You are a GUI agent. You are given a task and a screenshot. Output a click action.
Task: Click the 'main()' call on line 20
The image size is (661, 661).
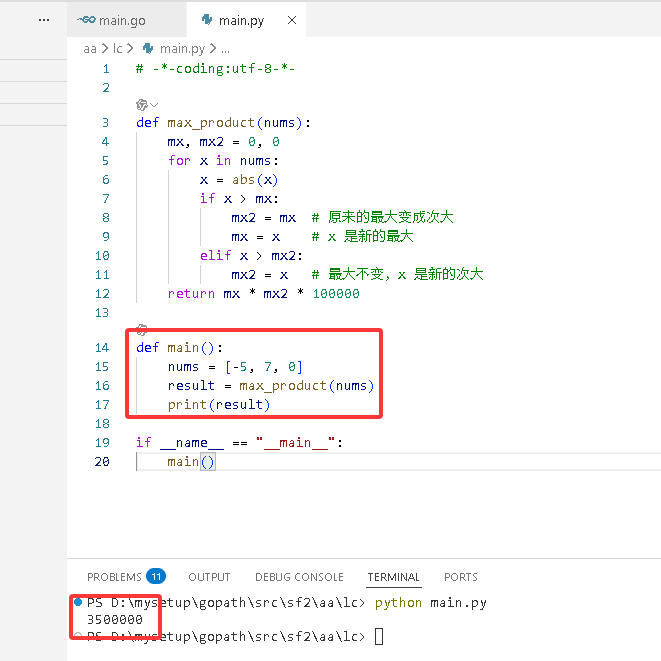pos(191,462)
